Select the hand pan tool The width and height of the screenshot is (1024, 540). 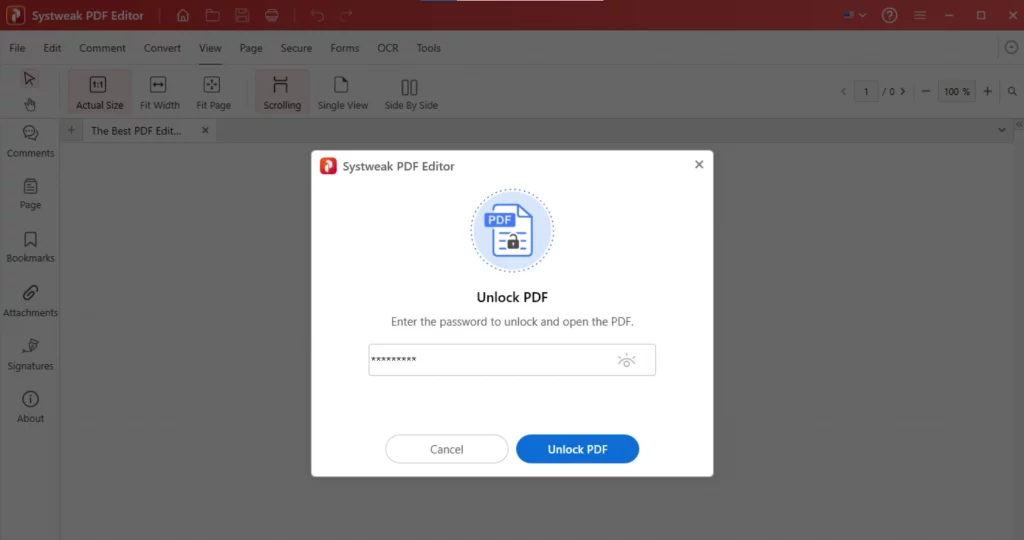(x=30, y=104)
